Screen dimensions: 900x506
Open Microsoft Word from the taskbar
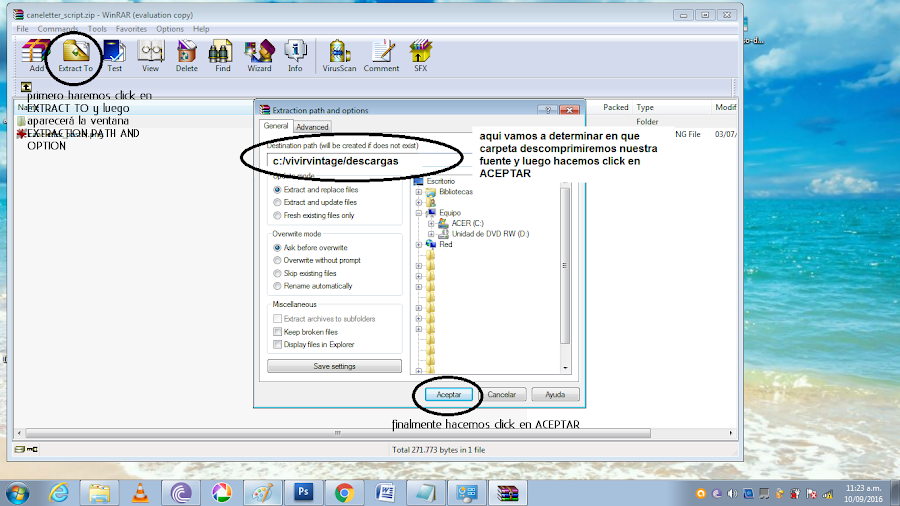tap(385, 493)
